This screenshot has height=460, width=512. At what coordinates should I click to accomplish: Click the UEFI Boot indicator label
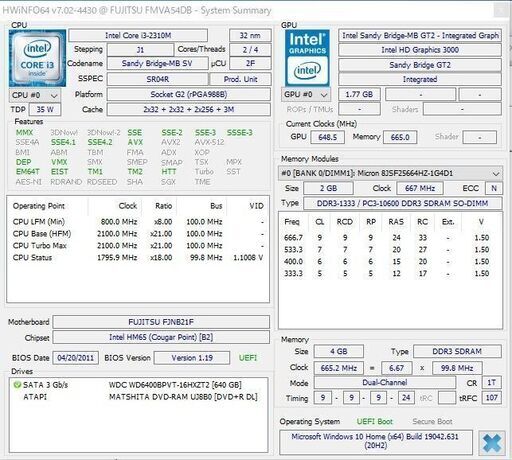tap(375, 422)
